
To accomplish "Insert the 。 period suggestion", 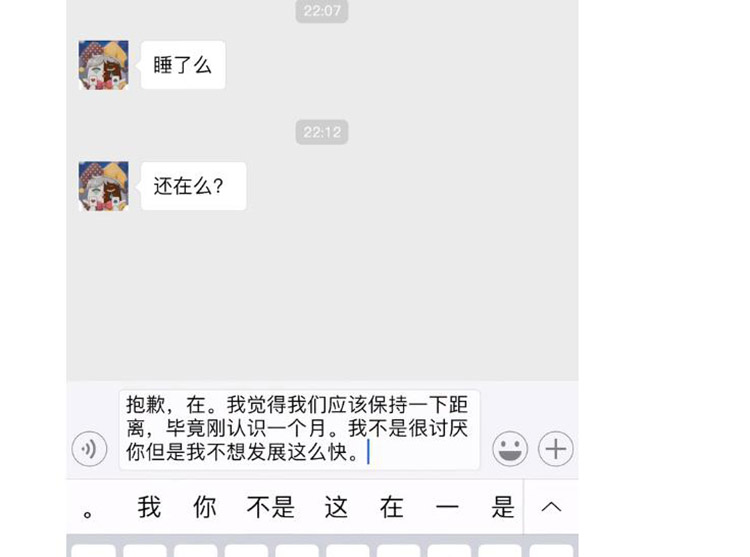I will tap(88, 514).
